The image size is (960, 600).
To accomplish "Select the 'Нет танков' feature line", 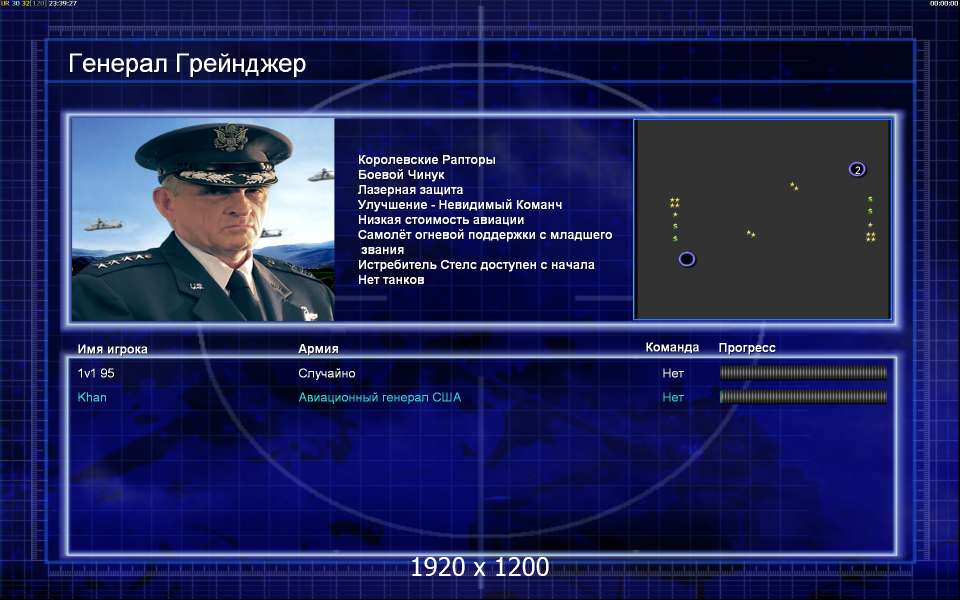I will tap(391, 280).
